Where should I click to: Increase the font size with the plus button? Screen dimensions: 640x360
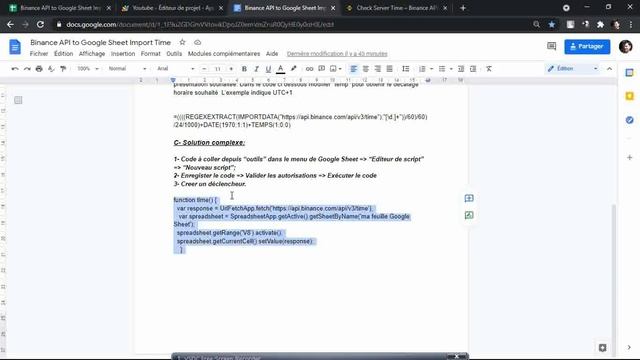click(231, 69)
